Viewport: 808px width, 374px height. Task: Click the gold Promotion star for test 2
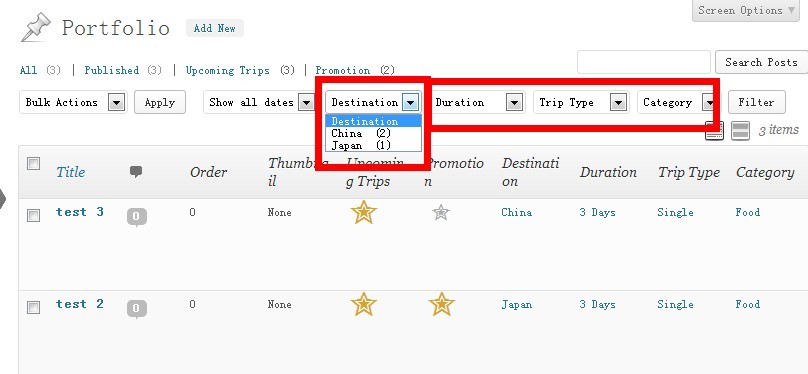click(x=442, y=304)
